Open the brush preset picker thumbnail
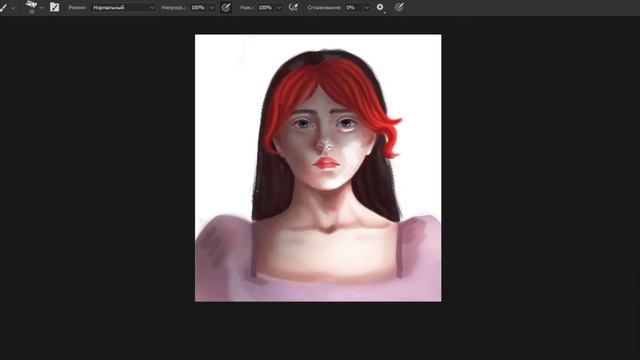The width and height of the screenshot is (640, 360). [31, 7]
